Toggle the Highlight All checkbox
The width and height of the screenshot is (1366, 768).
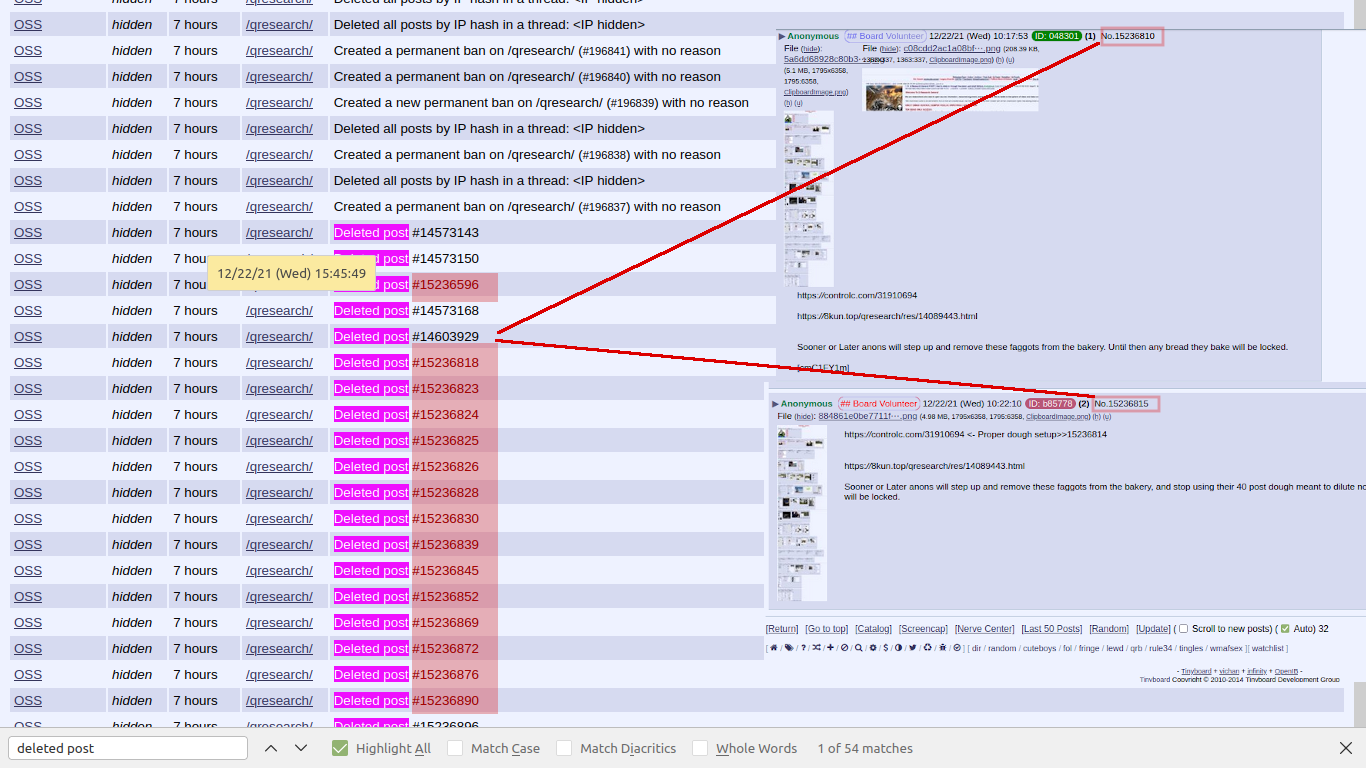340,748
